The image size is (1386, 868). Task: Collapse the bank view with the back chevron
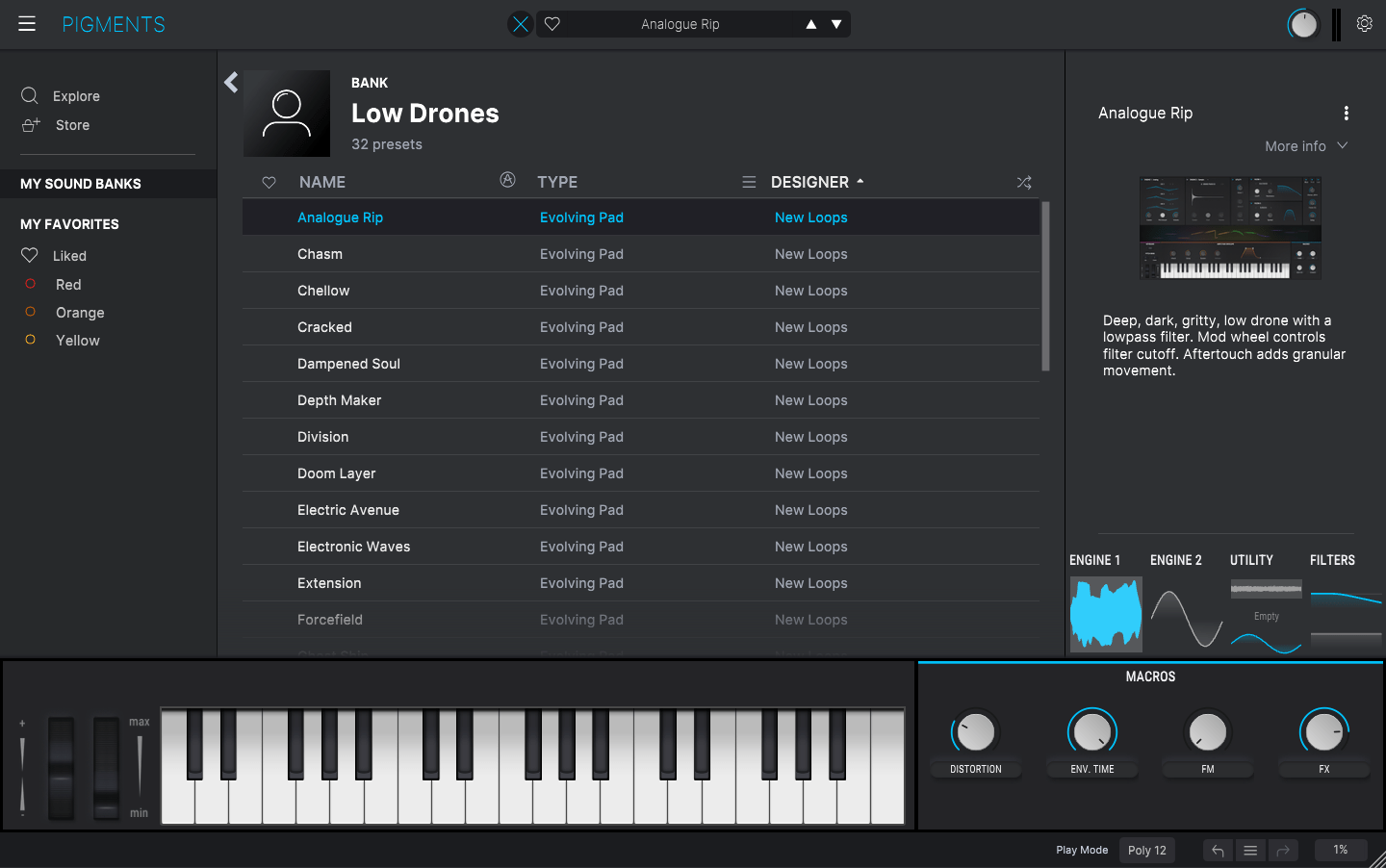[x=230, y=83]
